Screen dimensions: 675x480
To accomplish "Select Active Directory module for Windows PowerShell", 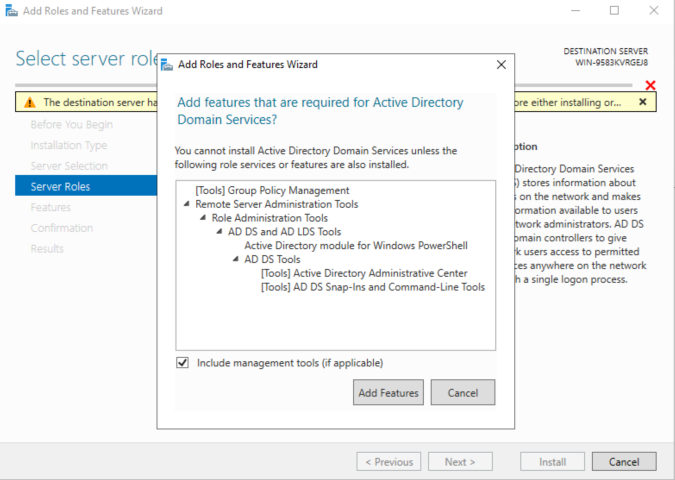I will [x=356, y=245].
